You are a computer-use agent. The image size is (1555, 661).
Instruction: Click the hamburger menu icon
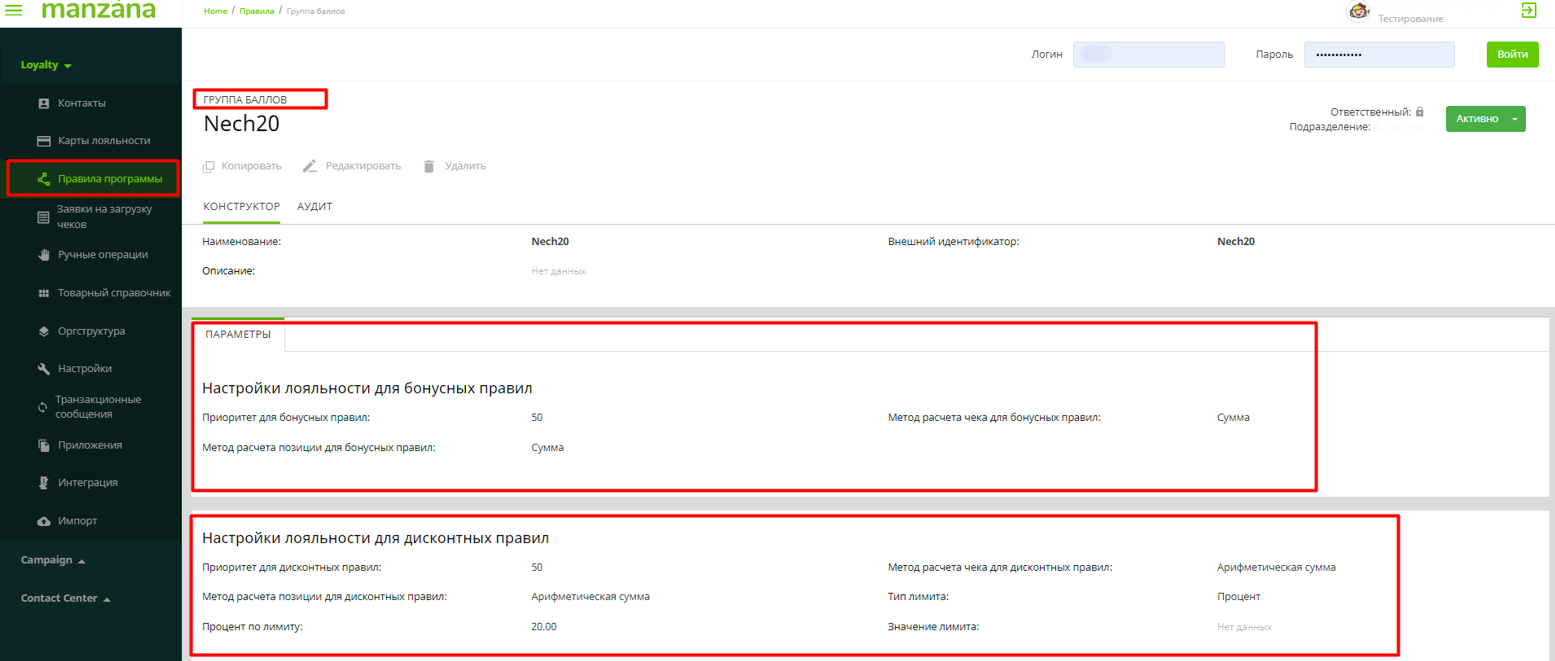pyautogui.click(x=15, y=10)
